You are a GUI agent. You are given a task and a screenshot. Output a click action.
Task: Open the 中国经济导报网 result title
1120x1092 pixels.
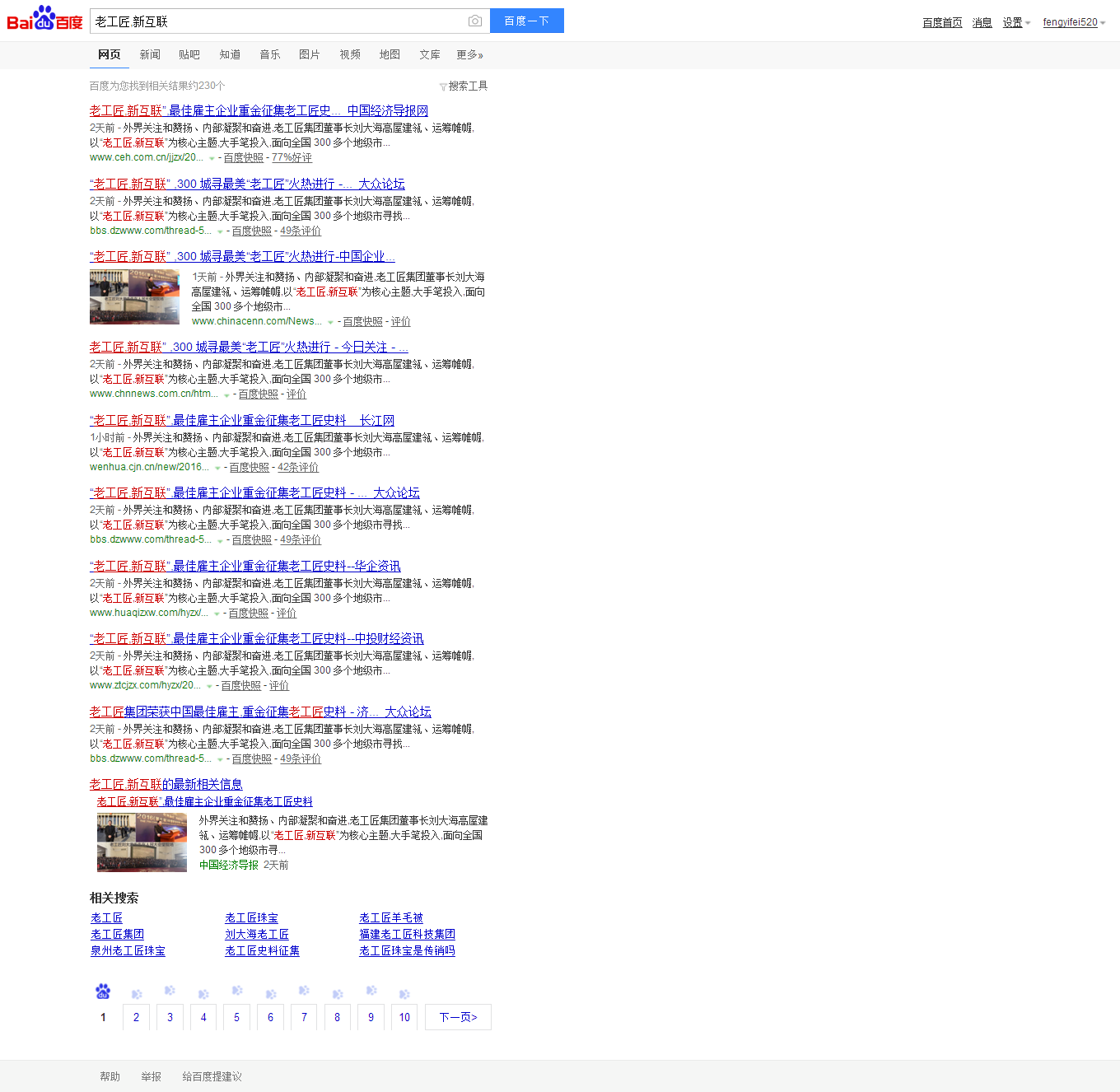[x=259, y=110]
